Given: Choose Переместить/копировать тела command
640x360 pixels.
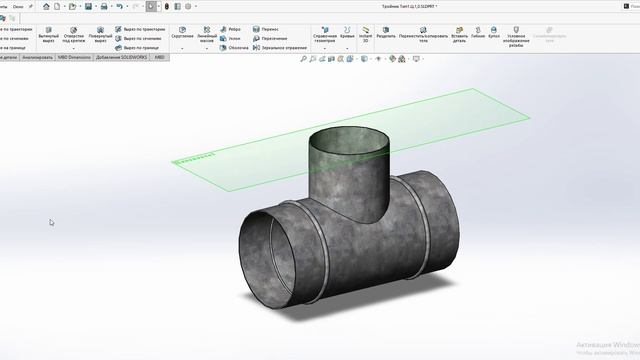Looking at the screenshot, I should point(423,34).
